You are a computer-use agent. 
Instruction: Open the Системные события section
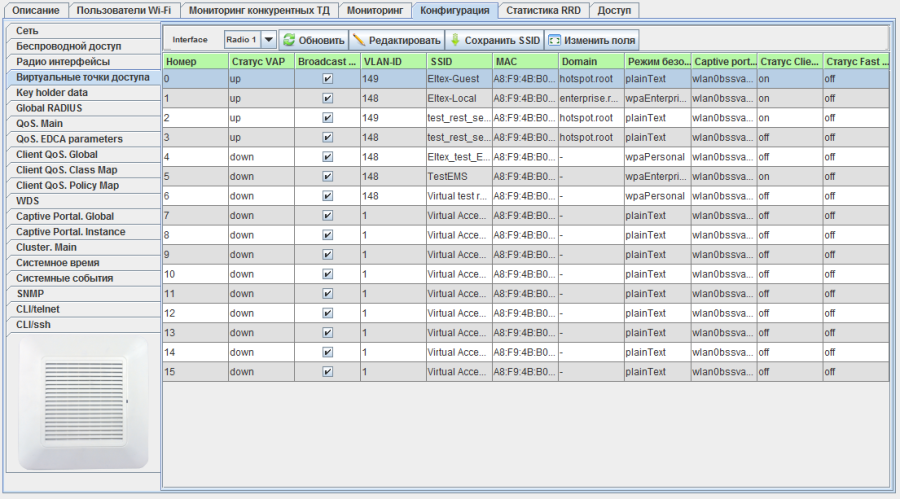[84, 278]
